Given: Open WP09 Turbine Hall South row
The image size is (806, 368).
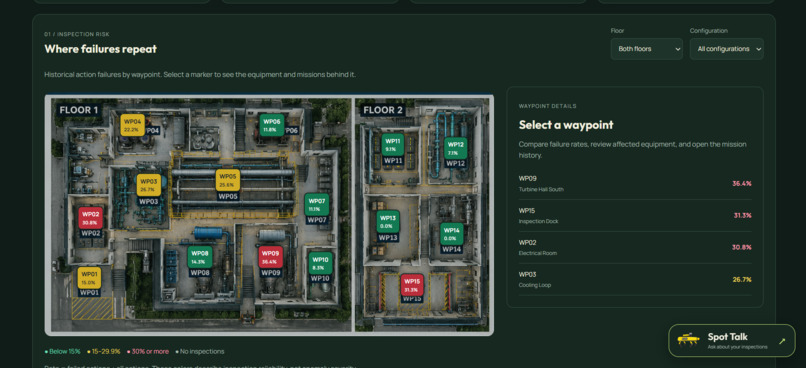Looking at the screenshot, I should coord(635,183).
